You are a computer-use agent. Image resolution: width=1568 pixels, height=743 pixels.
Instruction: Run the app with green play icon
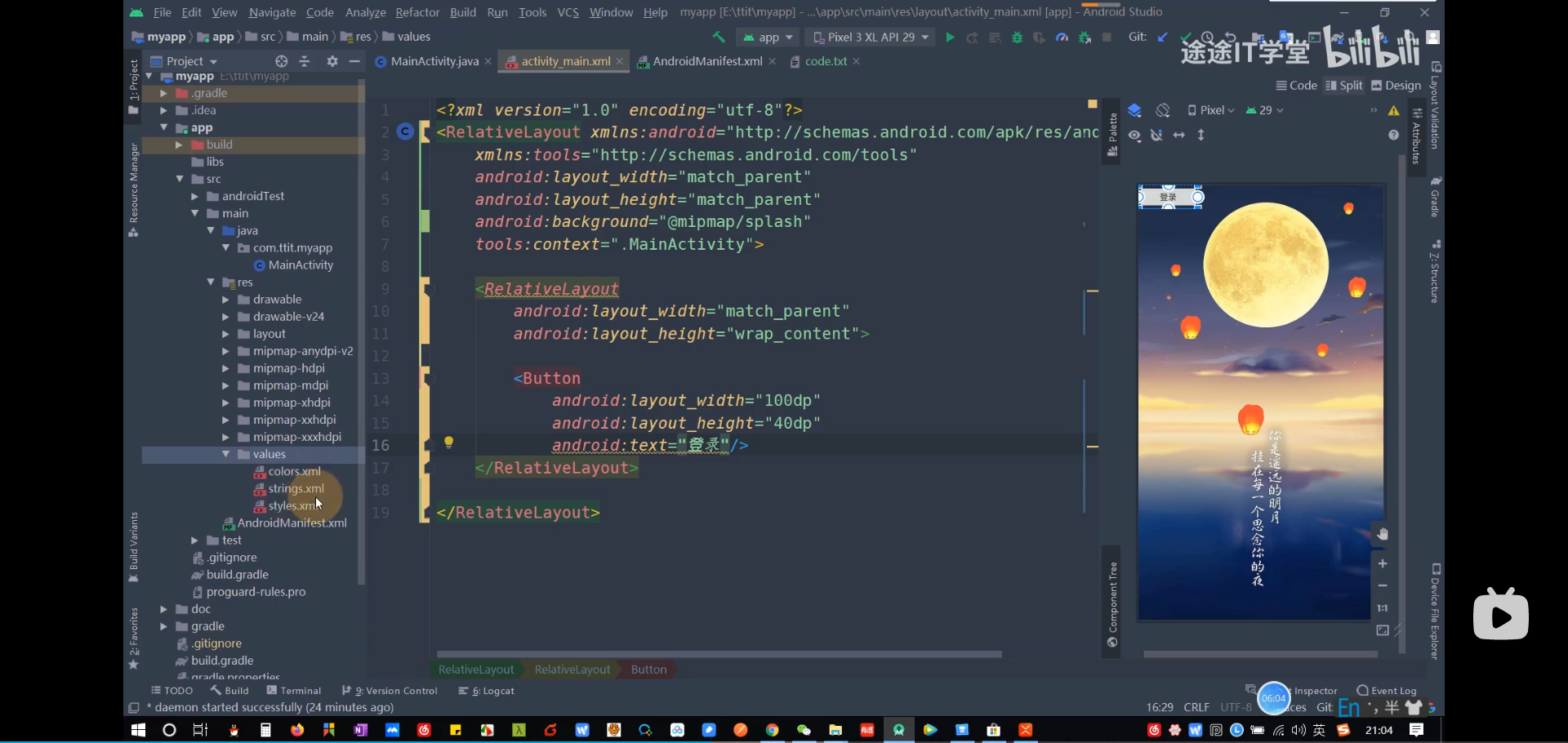click(x=950, y=38)
